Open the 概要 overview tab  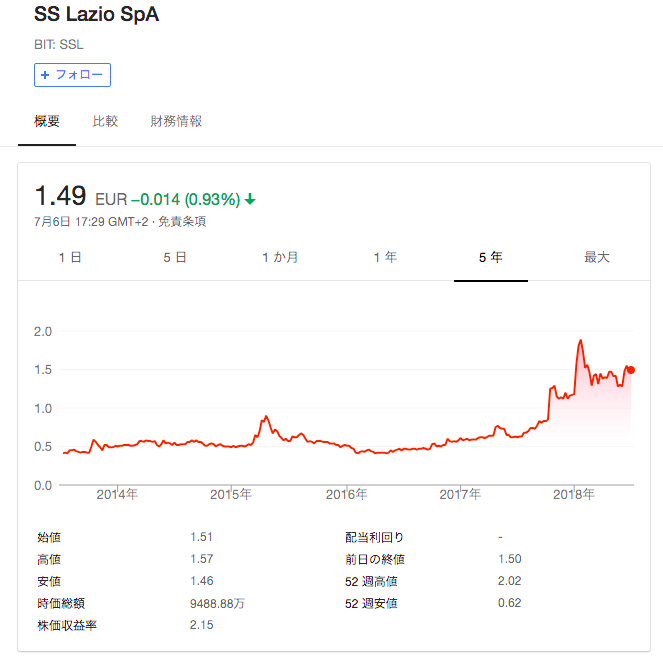(47, 121)
